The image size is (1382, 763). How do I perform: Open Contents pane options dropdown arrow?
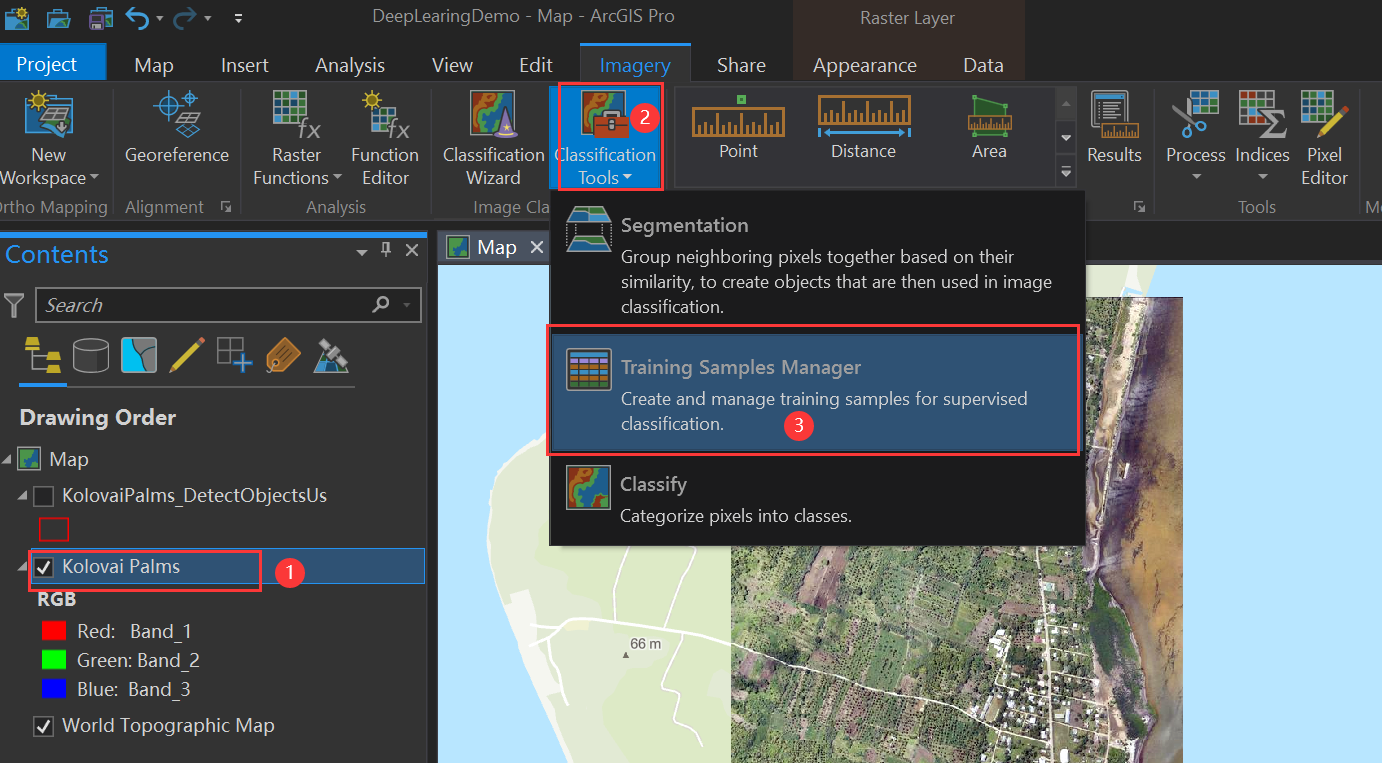[x=362, y=253]
